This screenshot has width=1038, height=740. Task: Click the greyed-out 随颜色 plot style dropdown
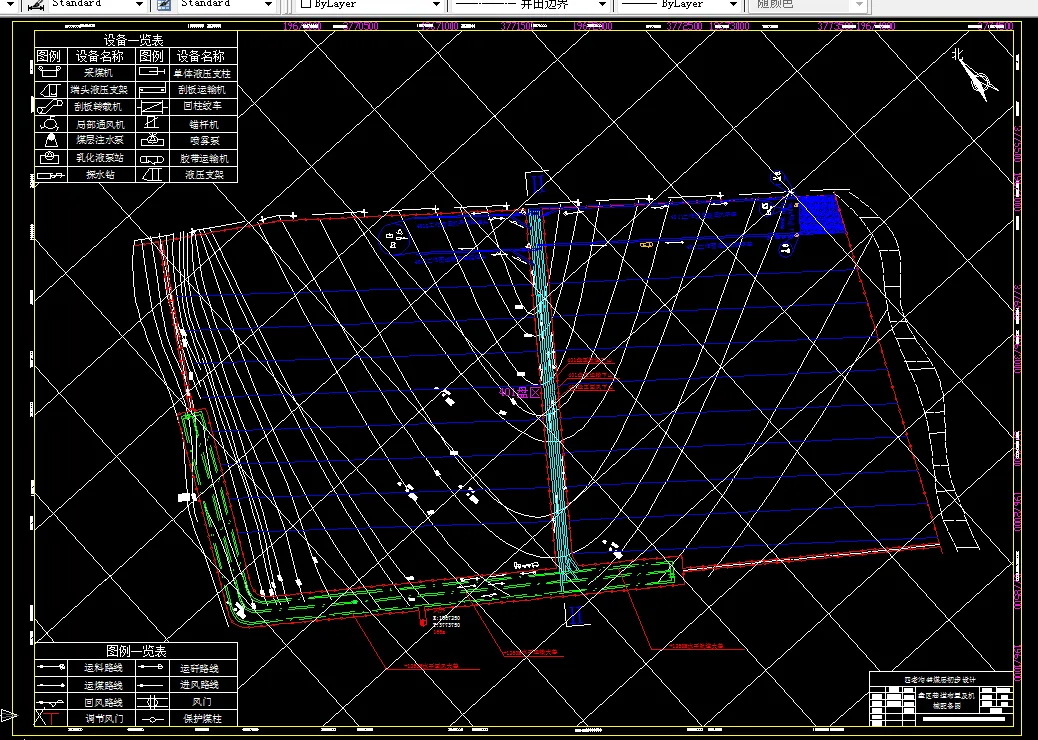coord(808,5)
